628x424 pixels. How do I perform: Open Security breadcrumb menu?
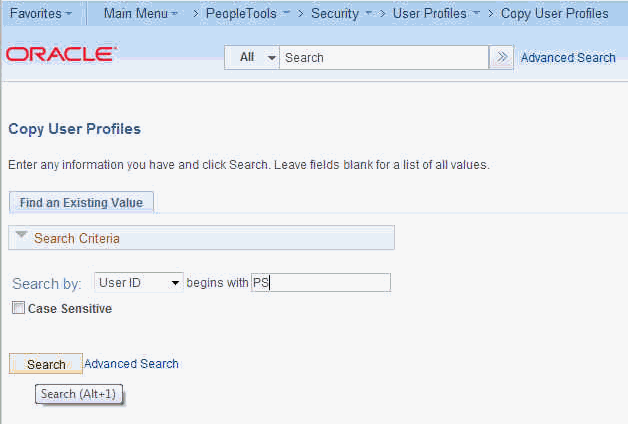(341, 14)
